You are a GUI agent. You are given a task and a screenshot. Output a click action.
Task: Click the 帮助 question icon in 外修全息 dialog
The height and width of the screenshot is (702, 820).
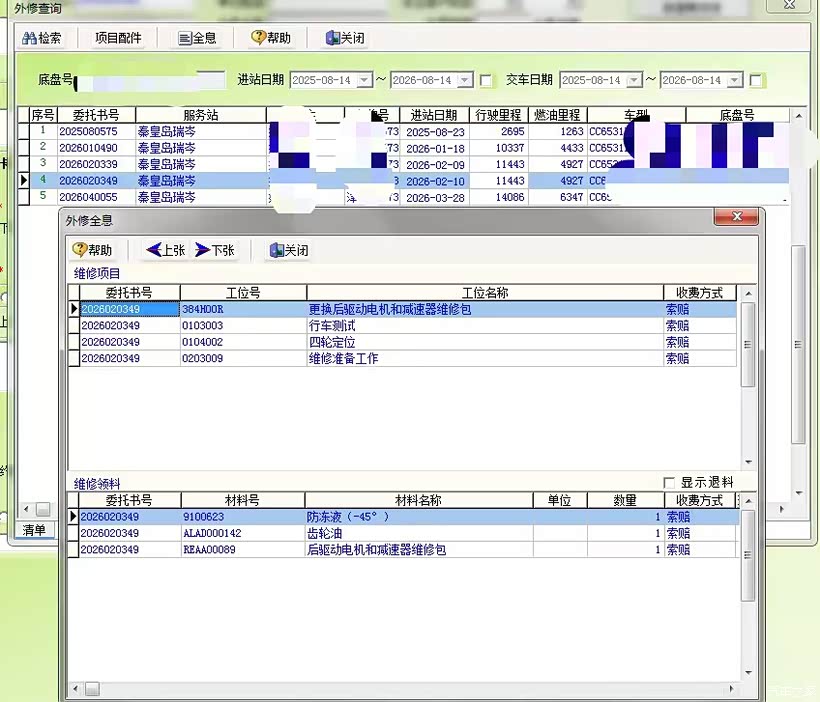[79, 250]
